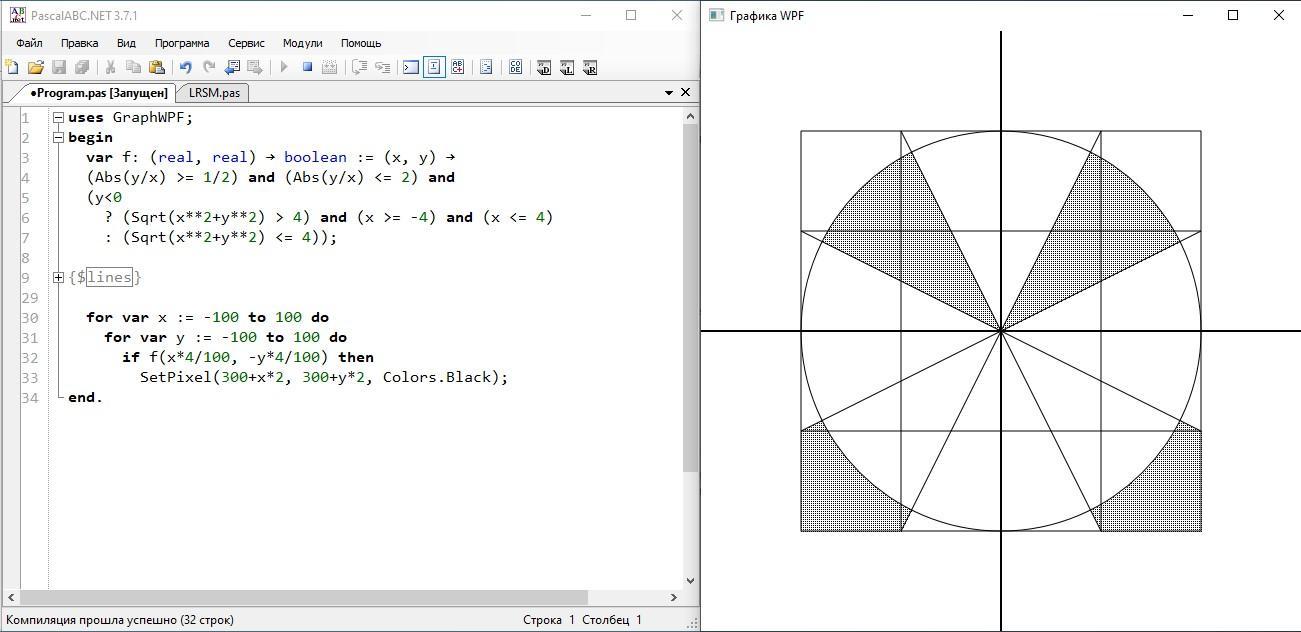This screenshot has height=632, width=1301.
Task: Expand the collapsed $lines region
Action: 58,277
